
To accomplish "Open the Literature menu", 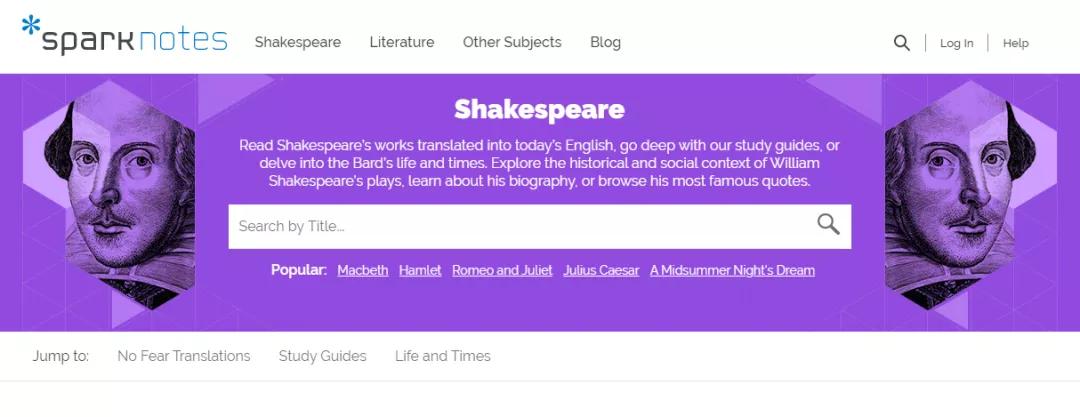I will pyautogui.click(x=402, y=42).
